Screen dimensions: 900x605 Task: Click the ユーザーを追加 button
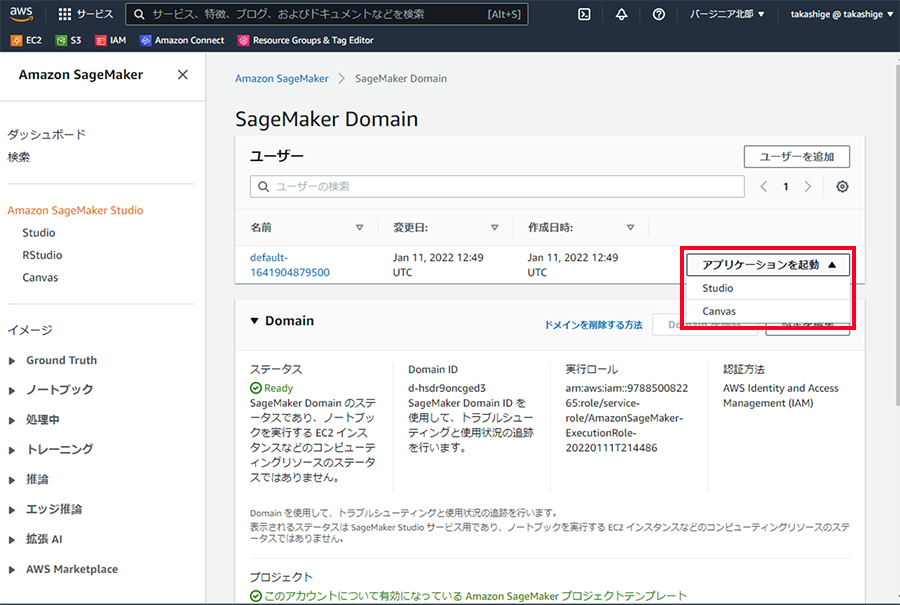[x=797, y=157]
